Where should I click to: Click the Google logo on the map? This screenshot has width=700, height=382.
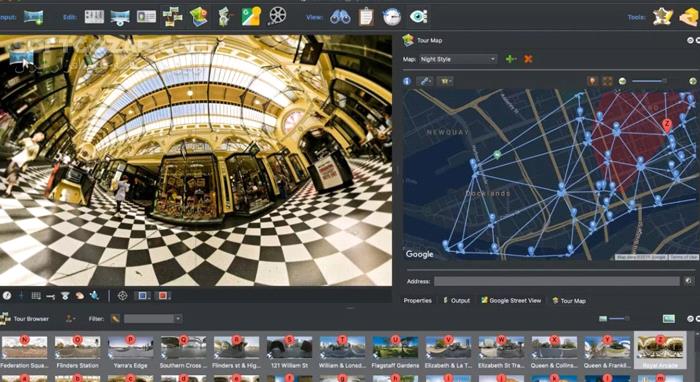coord(419,254)
